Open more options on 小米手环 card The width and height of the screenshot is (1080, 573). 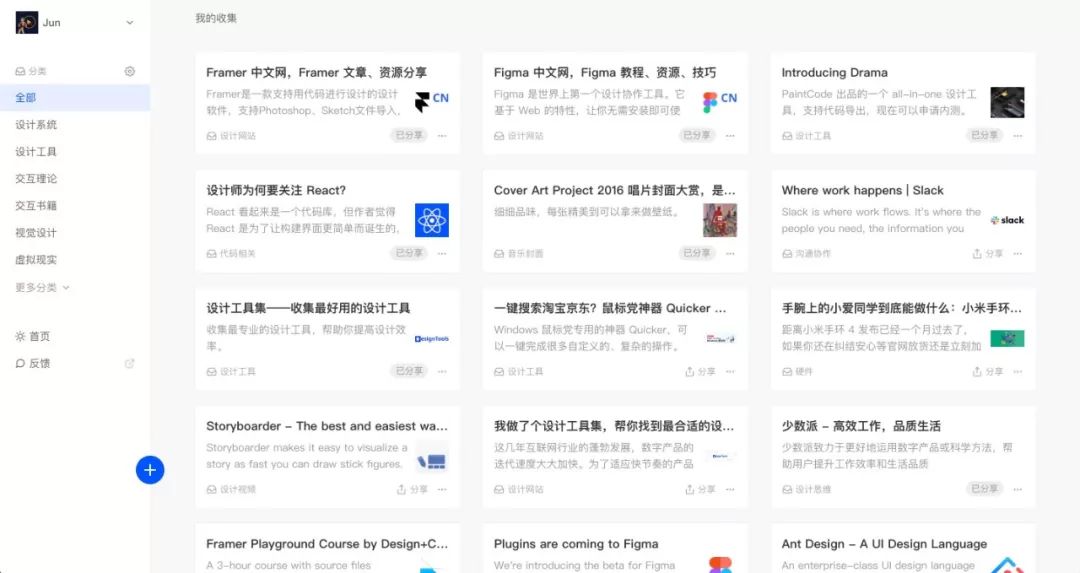[1018, 371]
